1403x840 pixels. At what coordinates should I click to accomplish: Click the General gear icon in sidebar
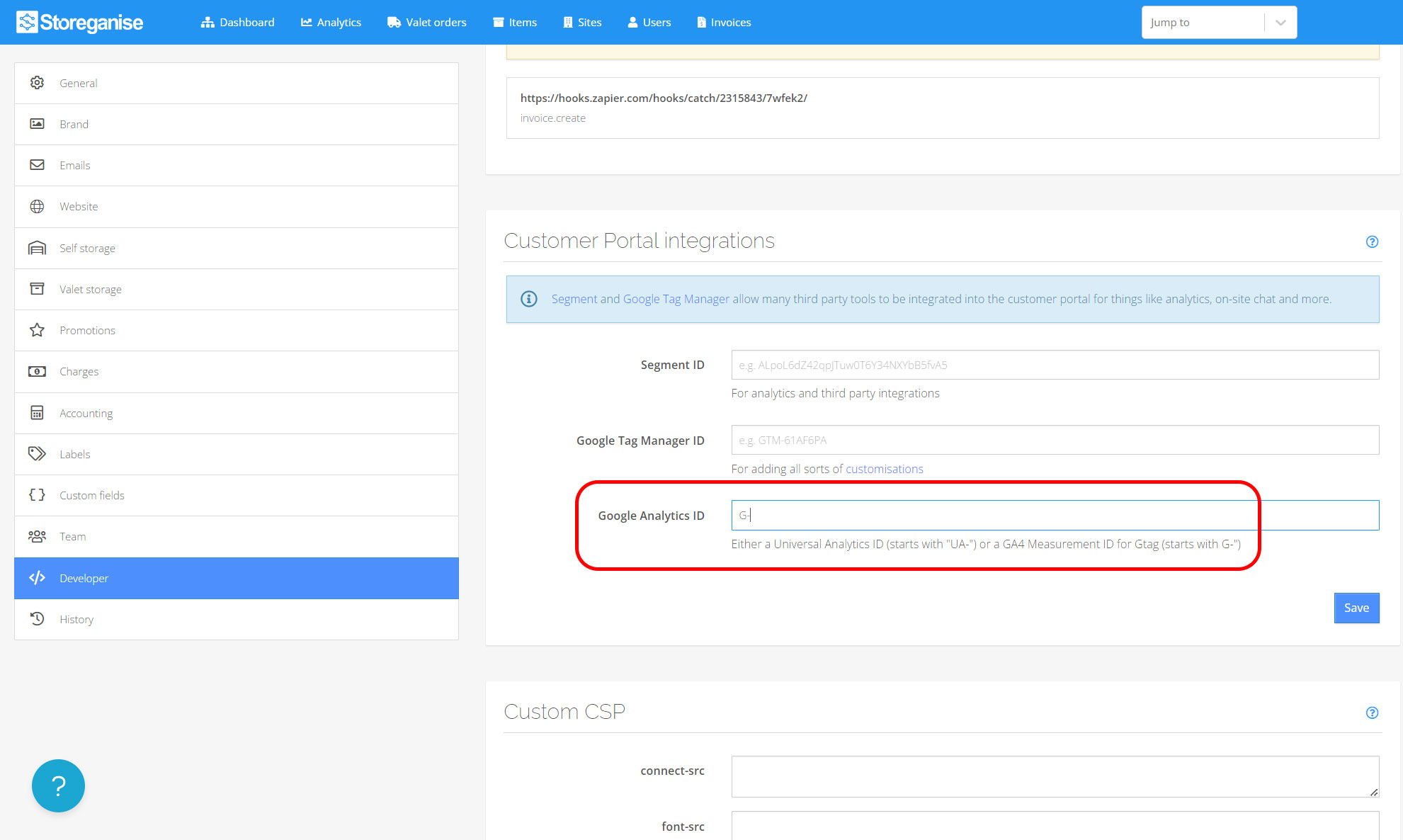coord(37,83)
